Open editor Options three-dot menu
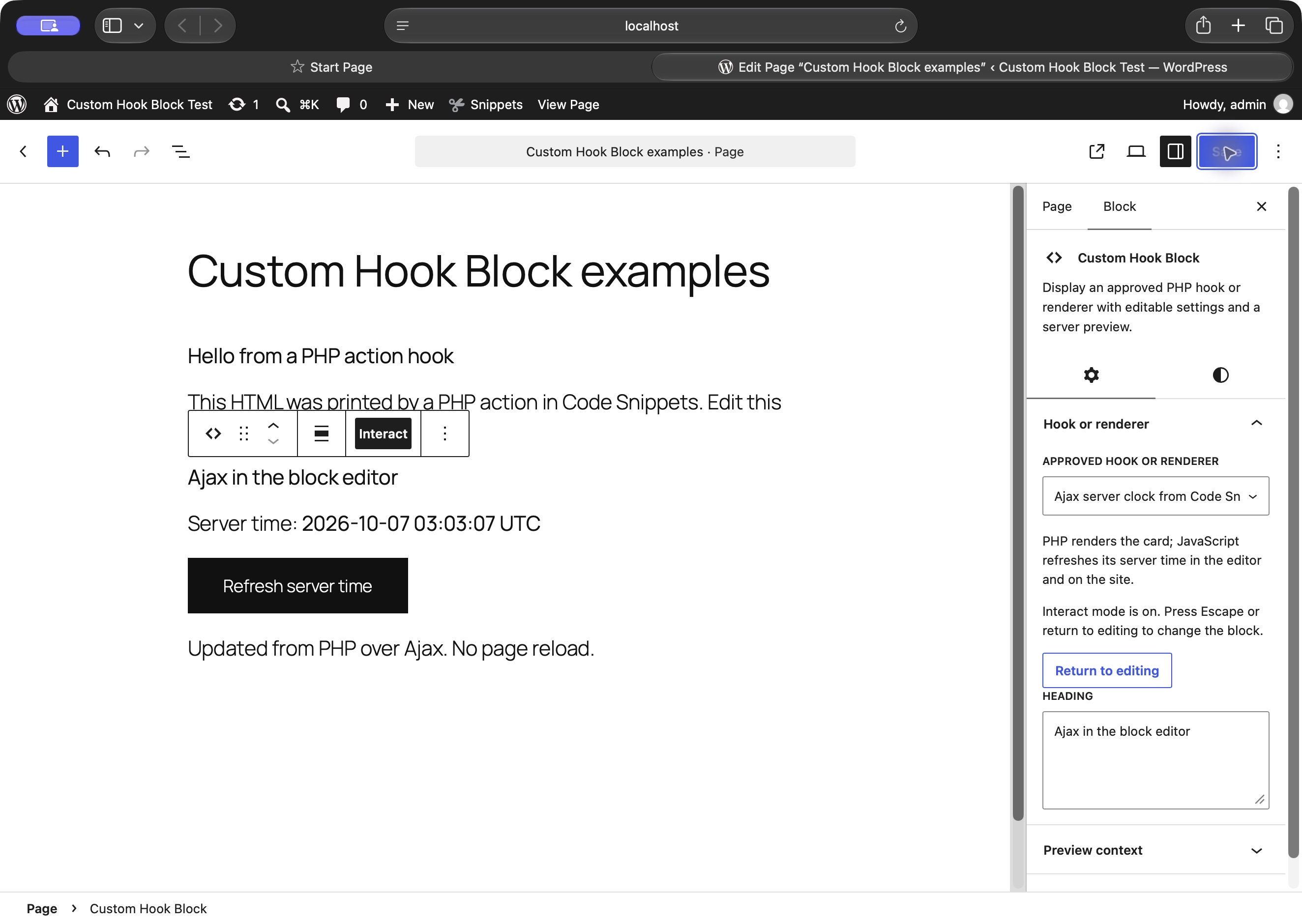The height and width of the screenshot is (924, 1302). pyautogui.click(x=1278, y=151)
